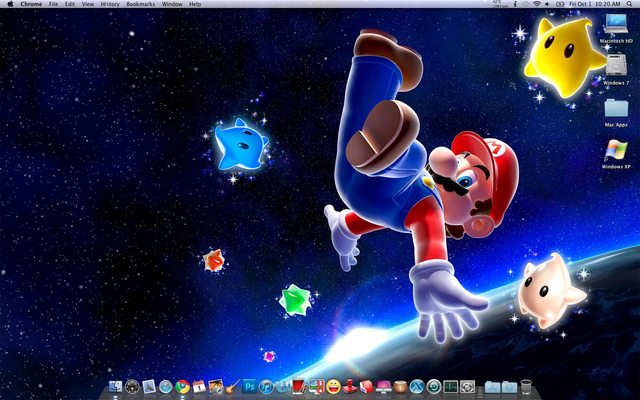Viewport: 640px width, 400px height.
Task: Open iCal calendar in the dock
Action: [199, 386]
